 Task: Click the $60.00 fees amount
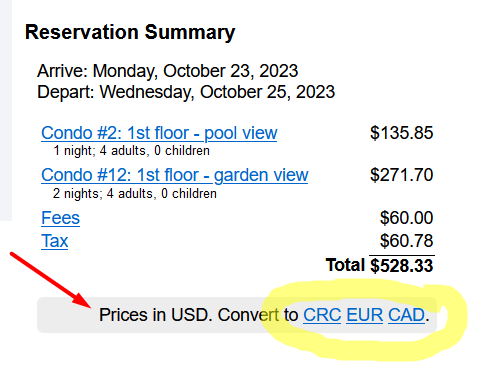coord(407,218)
